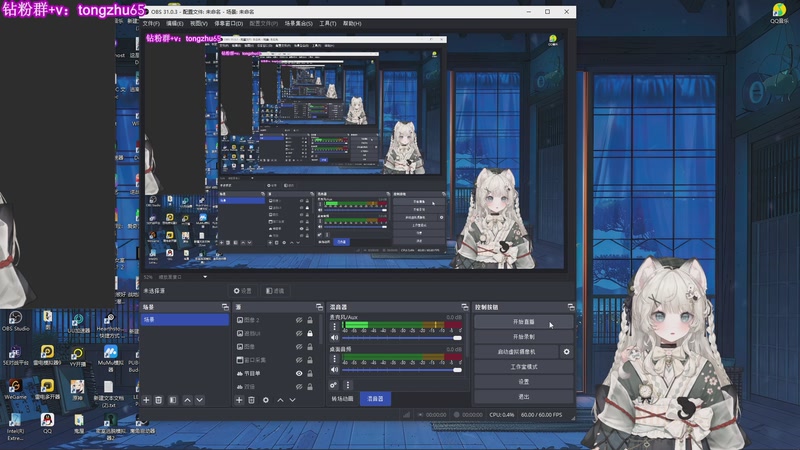The height and width of the screenshot is (450, 800).
Task: Toggle lock on 窗口采集 source
Action: pyautogui.click(x=310, y=360)
